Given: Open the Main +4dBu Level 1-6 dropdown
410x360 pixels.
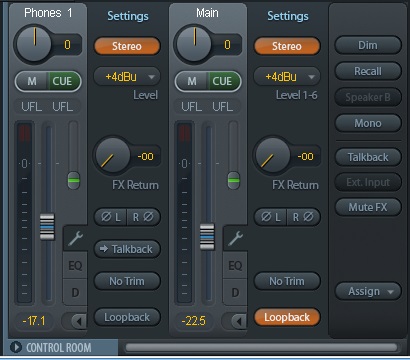Looking at the screenshot, I should point(287,77).
